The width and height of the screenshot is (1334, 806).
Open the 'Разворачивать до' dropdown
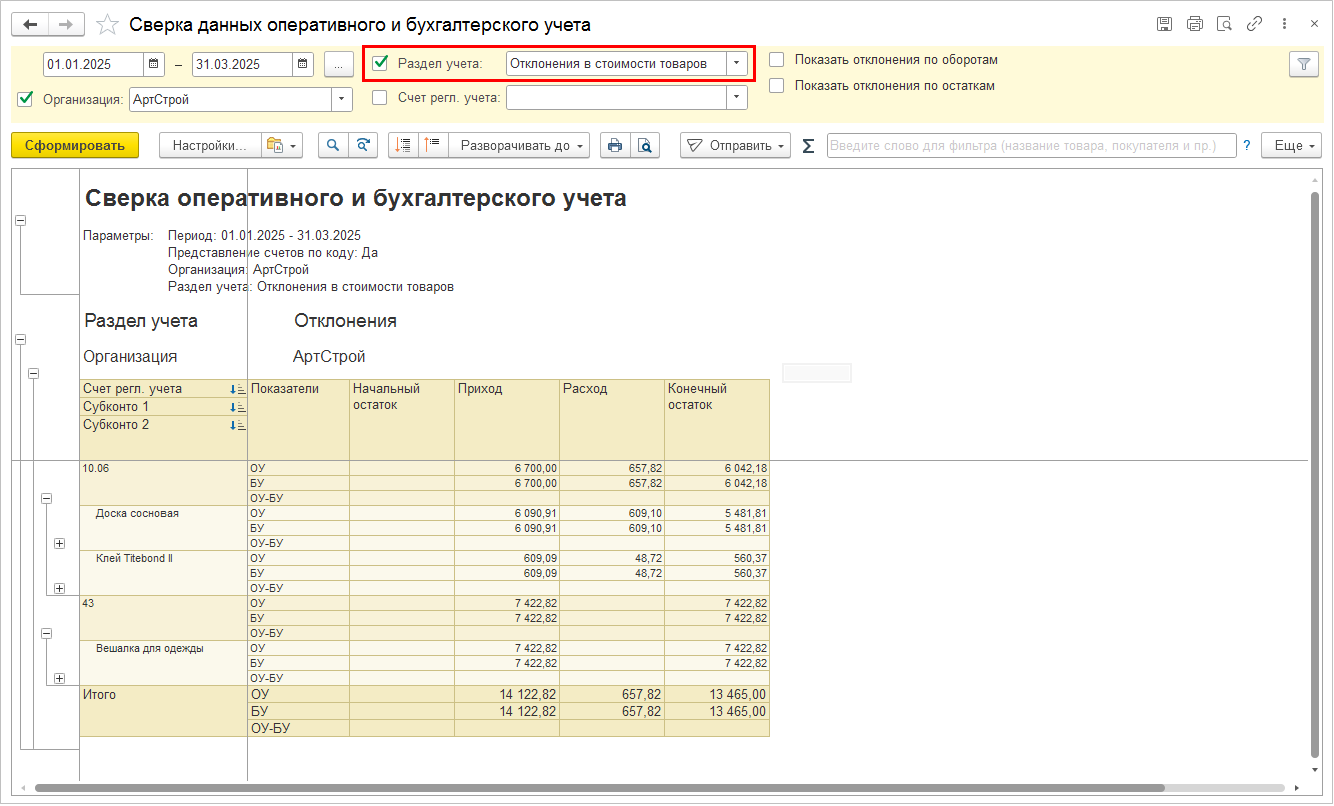tap(519, 146)
